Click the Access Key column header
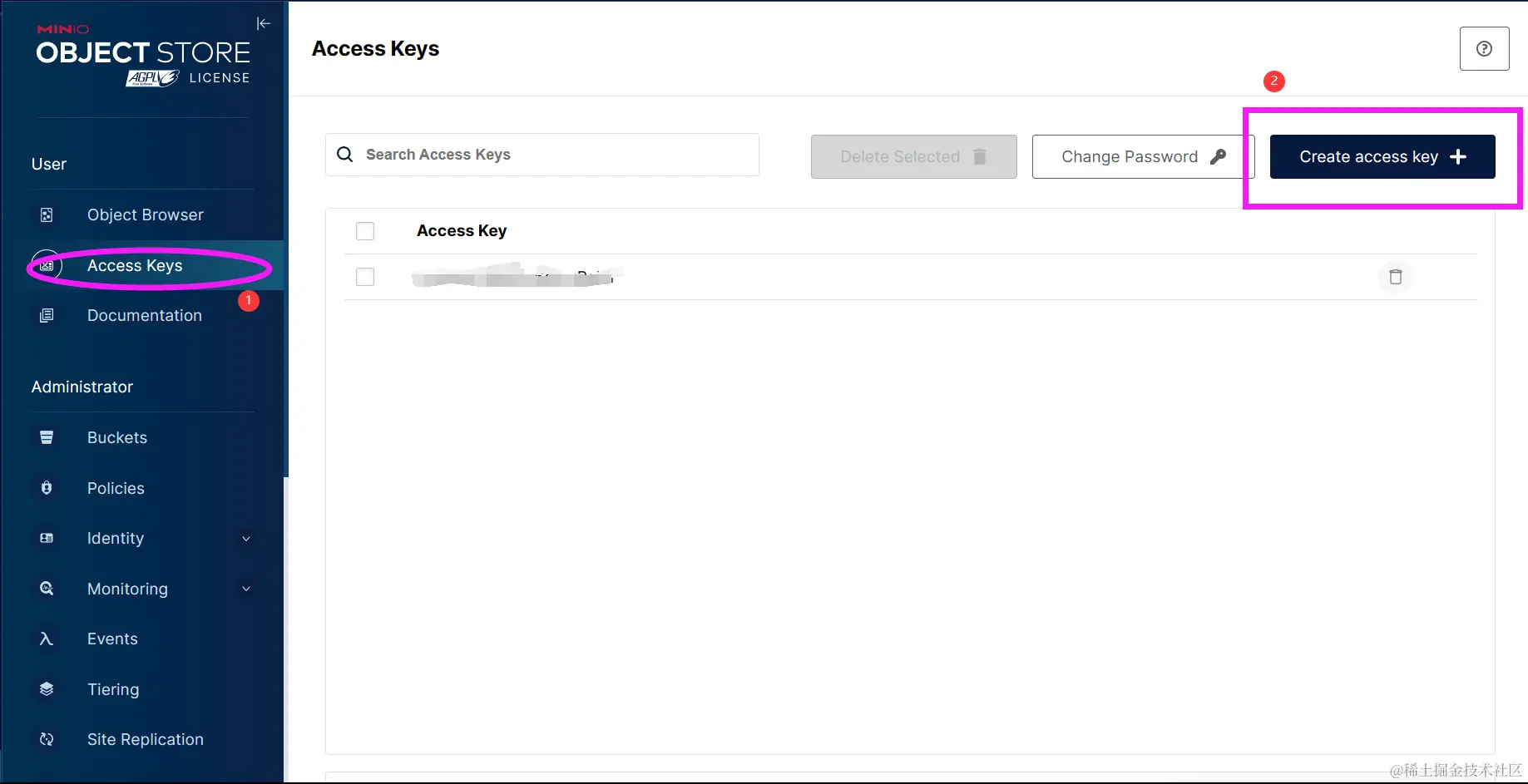 point(462,231)
